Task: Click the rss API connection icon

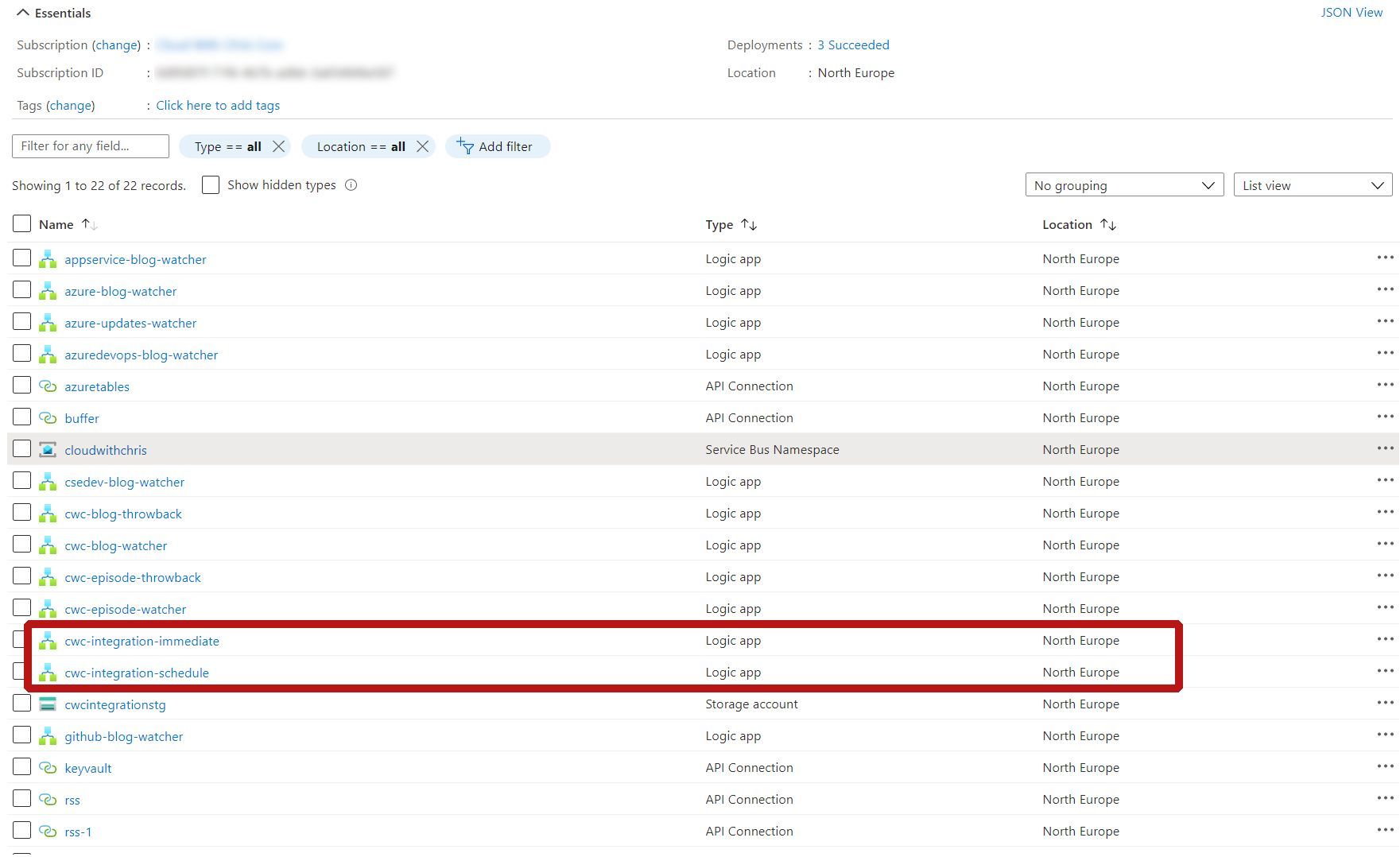Action: pos(48,800)
